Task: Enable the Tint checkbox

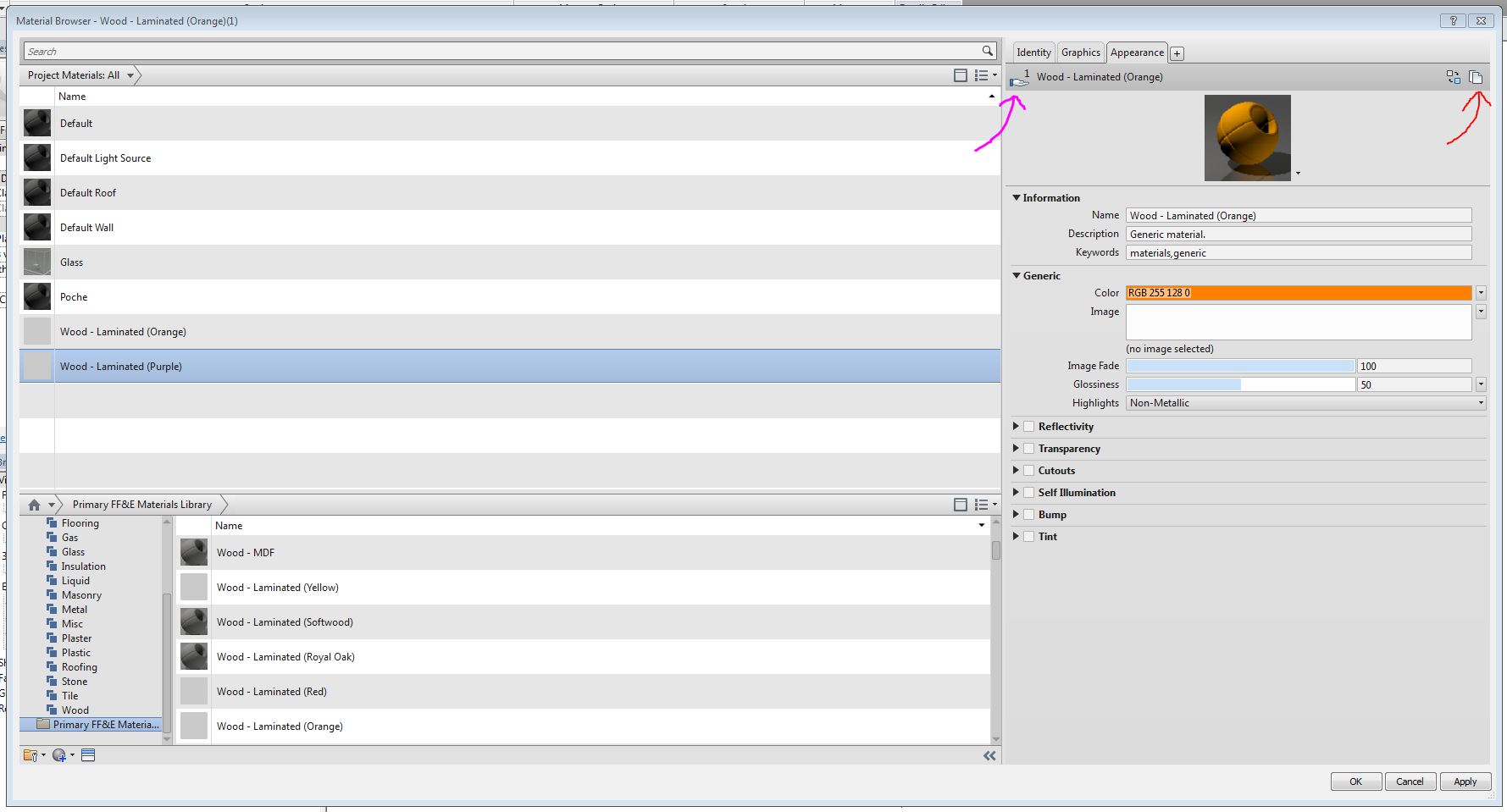Action: coord(1028,537)
